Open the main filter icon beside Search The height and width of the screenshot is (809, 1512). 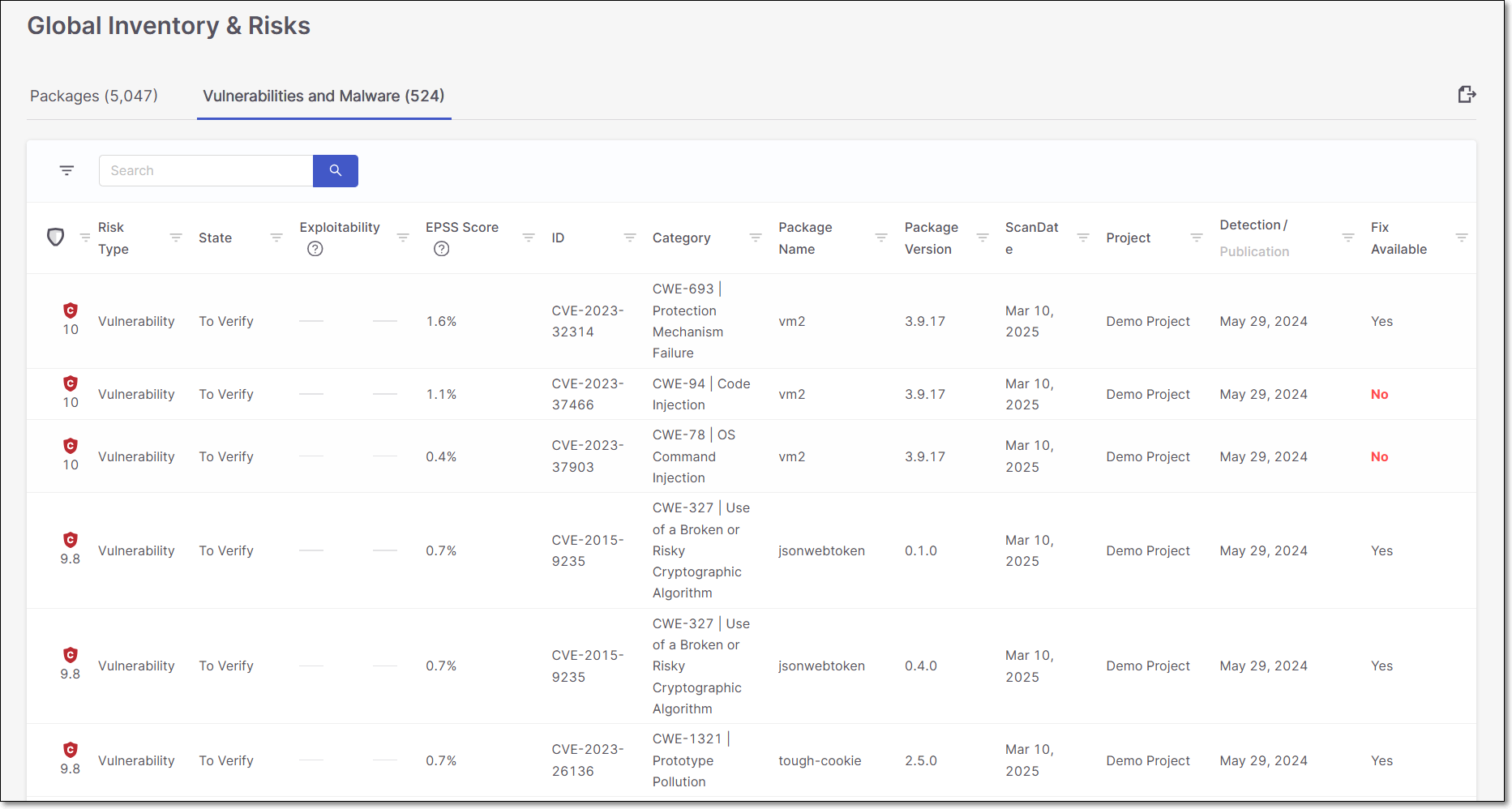[x=66, y=170]
